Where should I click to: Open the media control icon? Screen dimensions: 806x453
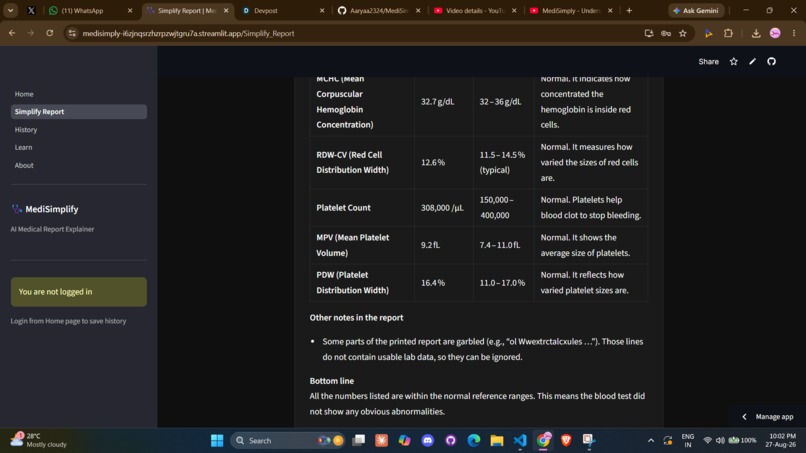[x=708, y=33]
